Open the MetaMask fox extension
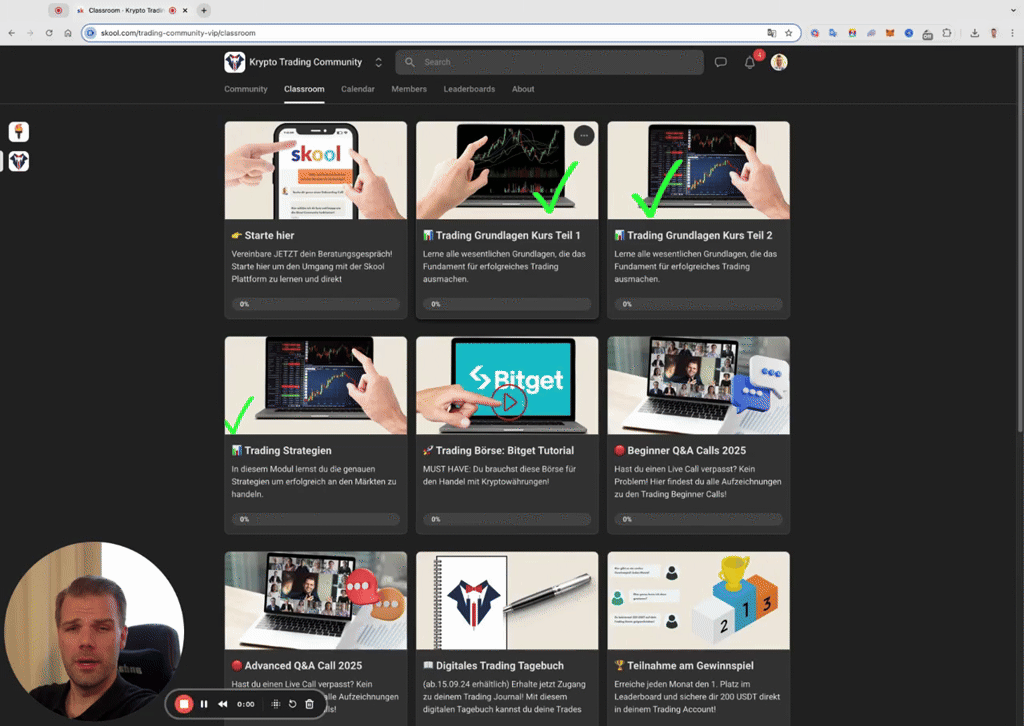Screen dimensions: 1024x726 [x=889, y=33]
